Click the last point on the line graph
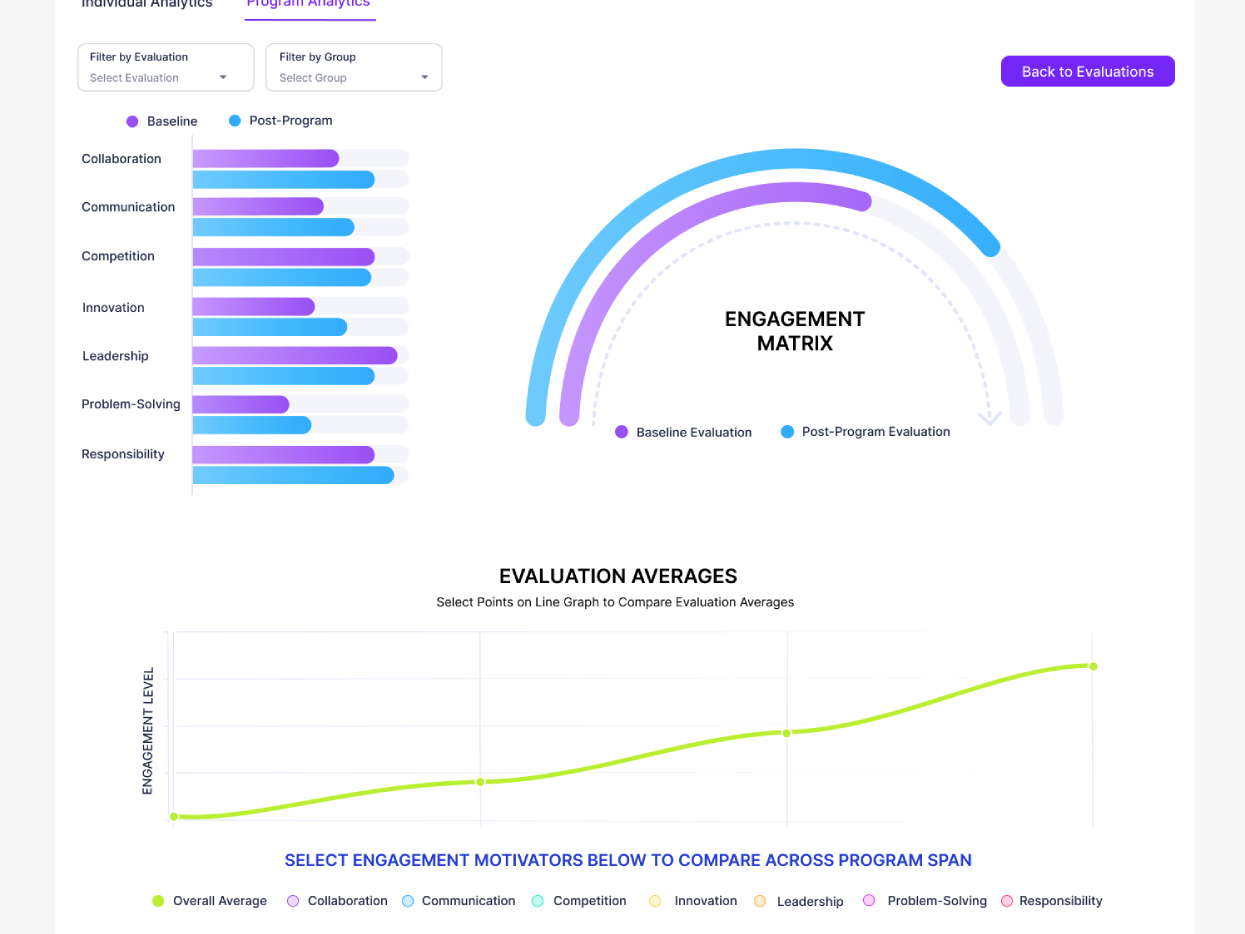 [1093, 666]
